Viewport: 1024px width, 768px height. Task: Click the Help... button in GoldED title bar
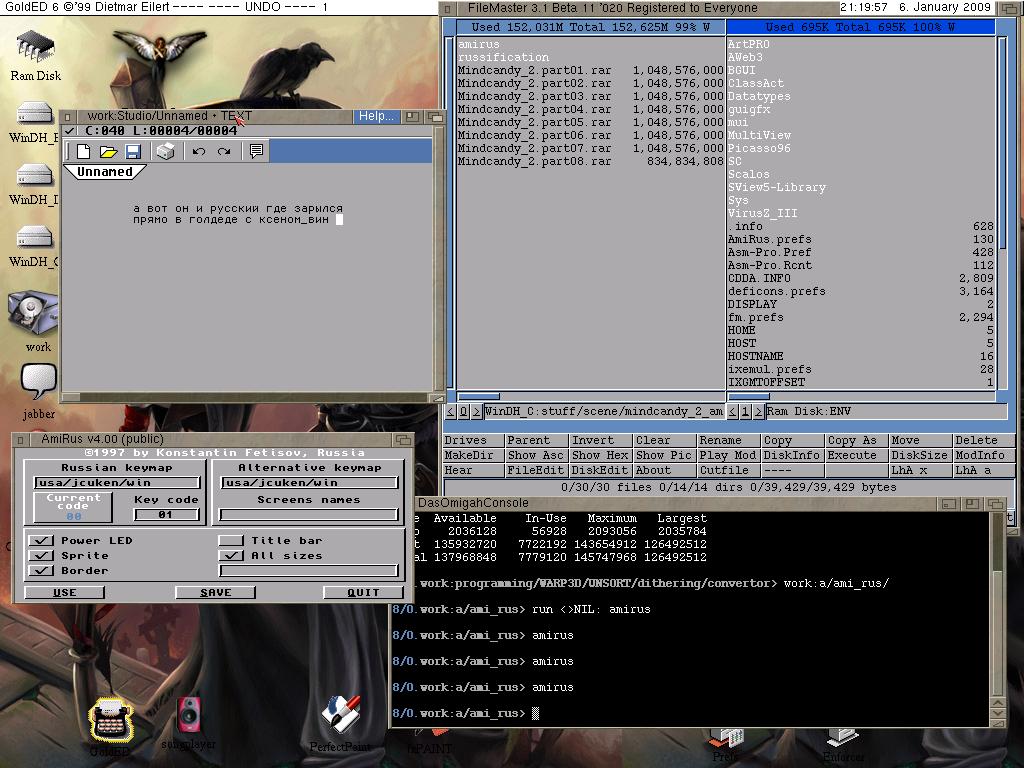[x=376, y=116]
